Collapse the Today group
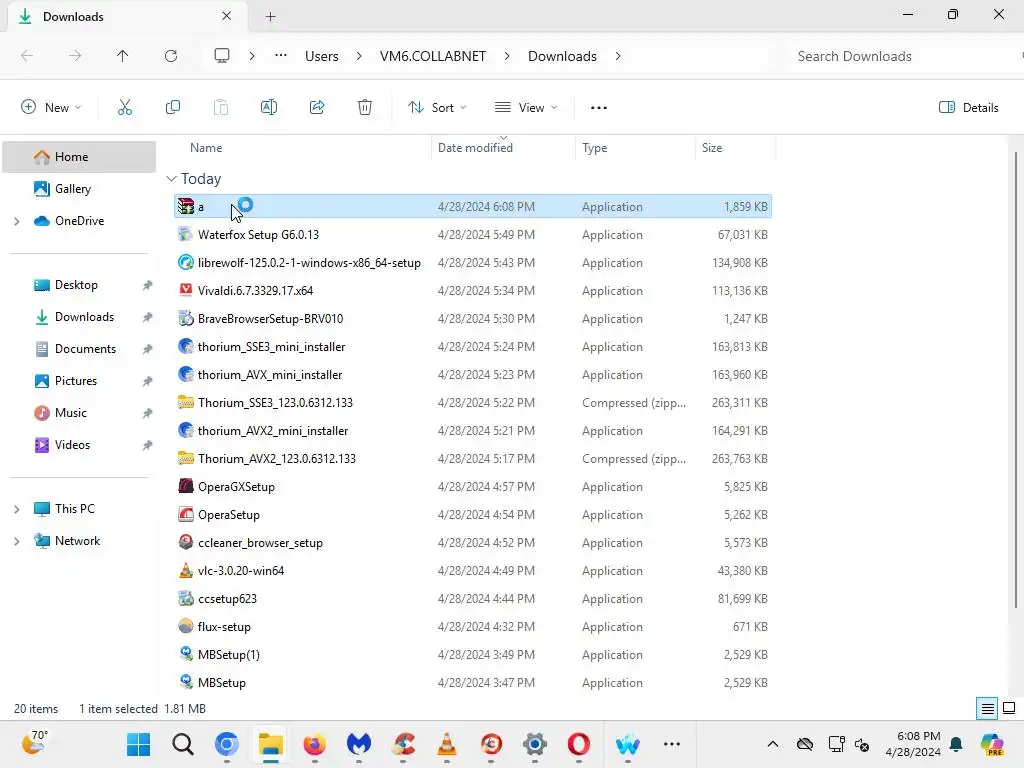The height and width of the screenshot is (768, 1024). pyautogui.click(x=171, y=179)
